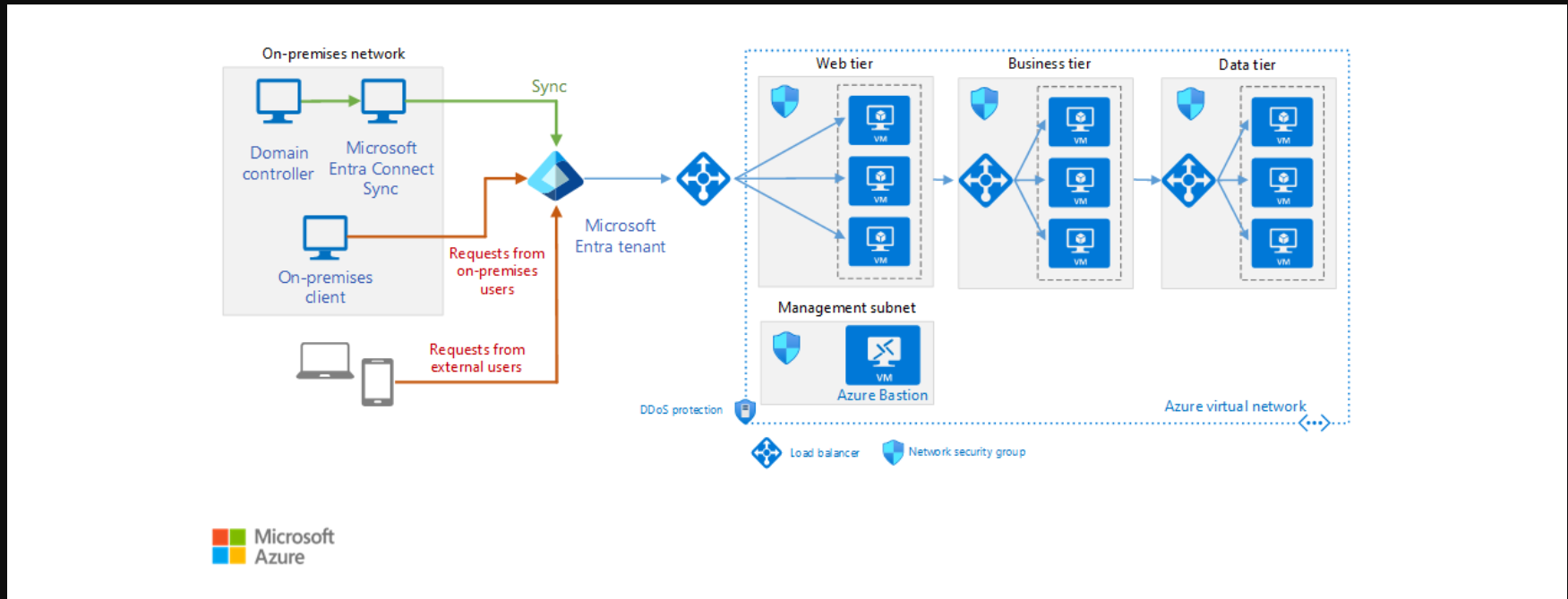1568x599 pixels.
Task: Select the top VM in the Web tier
Action: coord(879,120)
